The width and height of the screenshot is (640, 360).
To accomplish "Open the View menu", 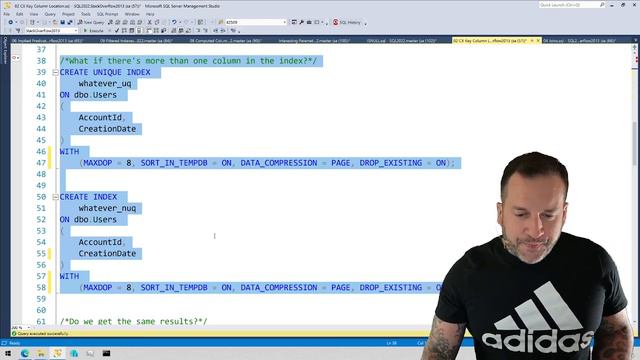I will (34, 14).
